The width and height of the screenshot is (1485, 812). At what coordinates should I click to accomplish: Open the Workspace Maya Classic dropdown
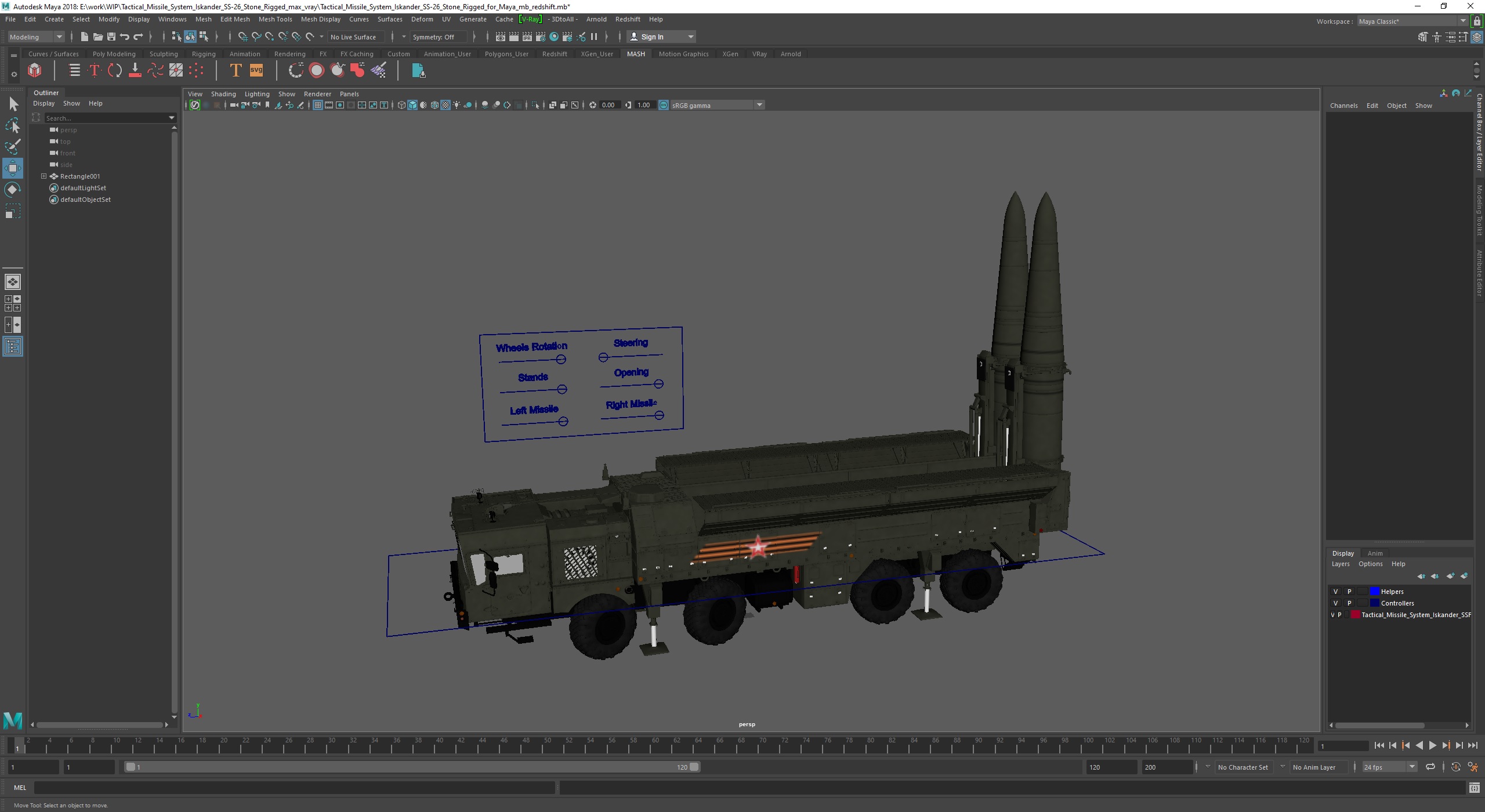click(x=1412, y=21)
